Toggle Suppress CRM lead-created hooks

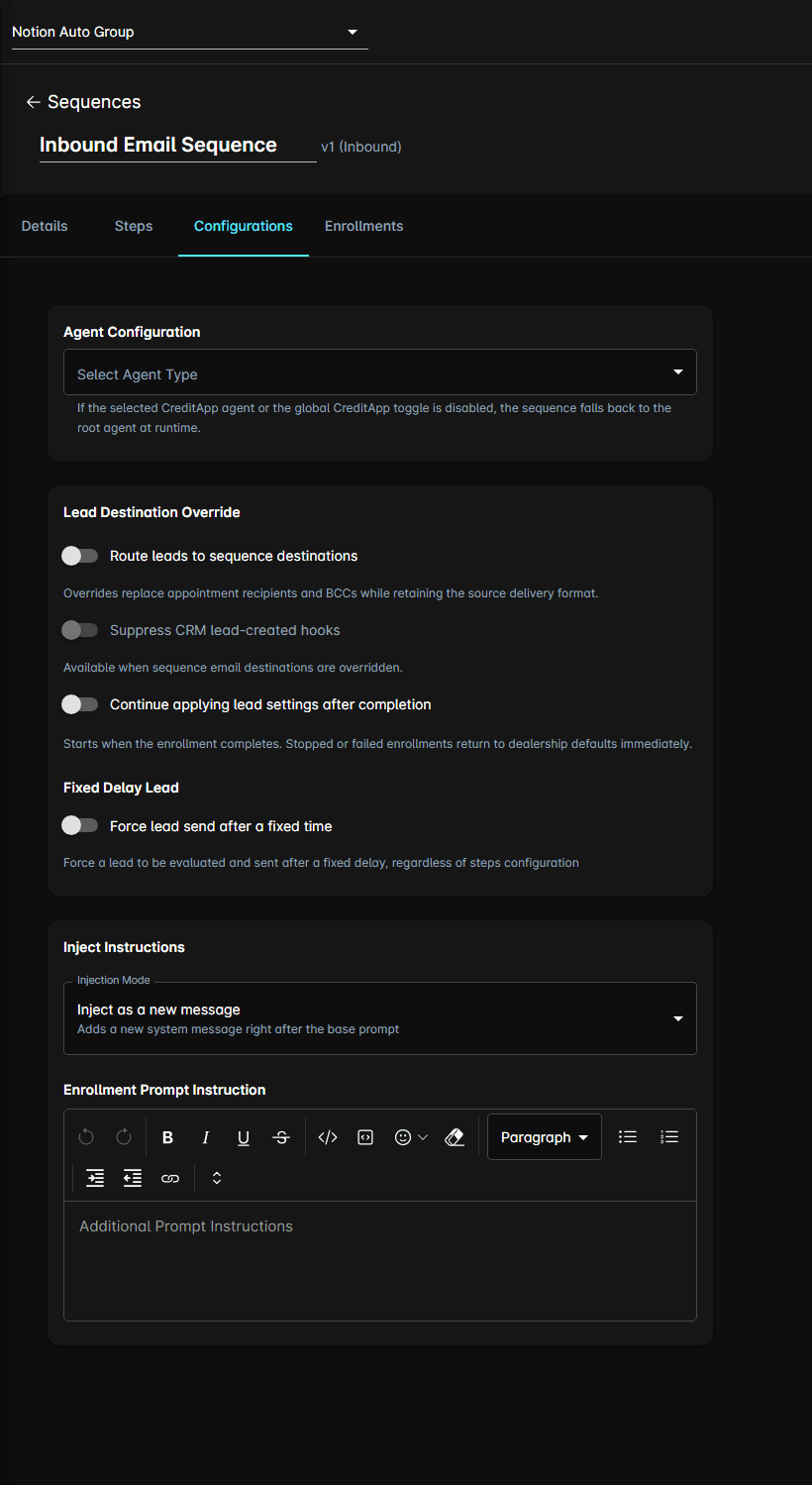click(x=80, y=630)
